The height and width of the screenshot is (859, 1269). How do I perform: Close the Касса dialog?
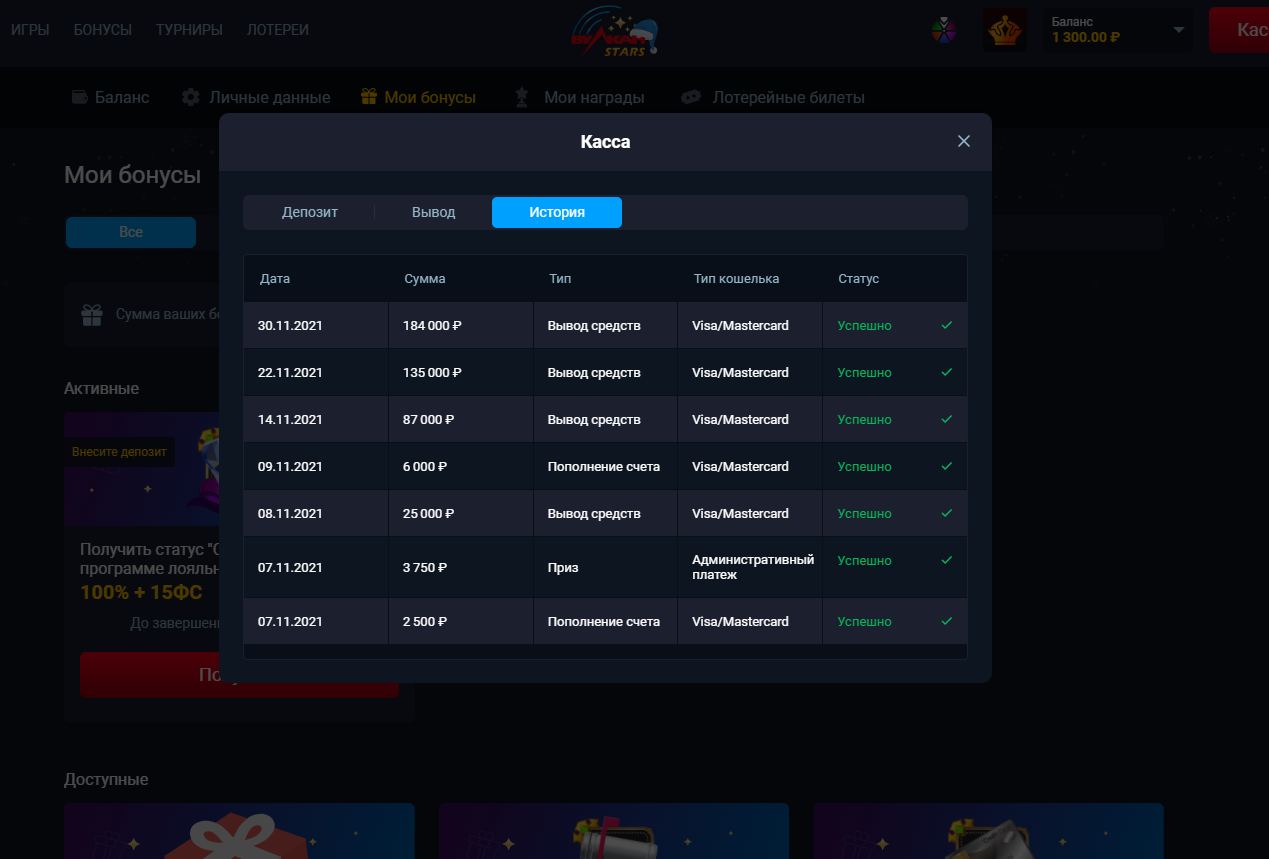coord(964,141)
